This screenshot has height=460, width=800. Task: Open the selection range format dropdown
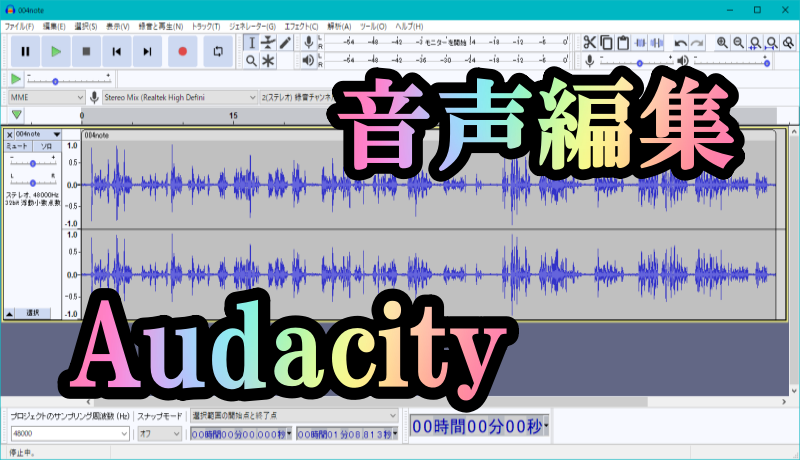pyautogui.click(x=294, y=416)
